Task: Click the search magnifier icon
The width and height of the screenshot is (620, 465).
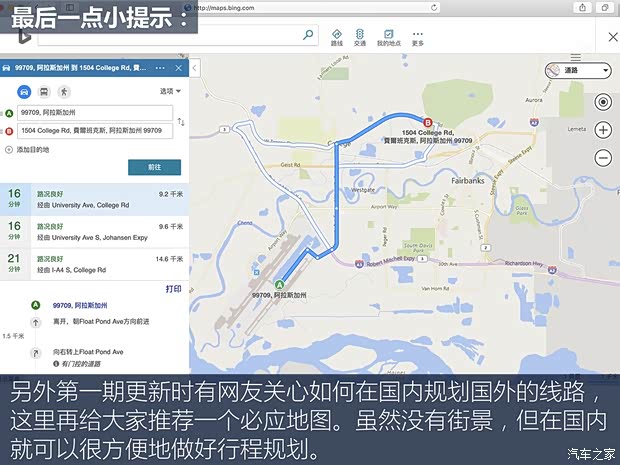Action: pyautogui.click(x=308, y=35)
